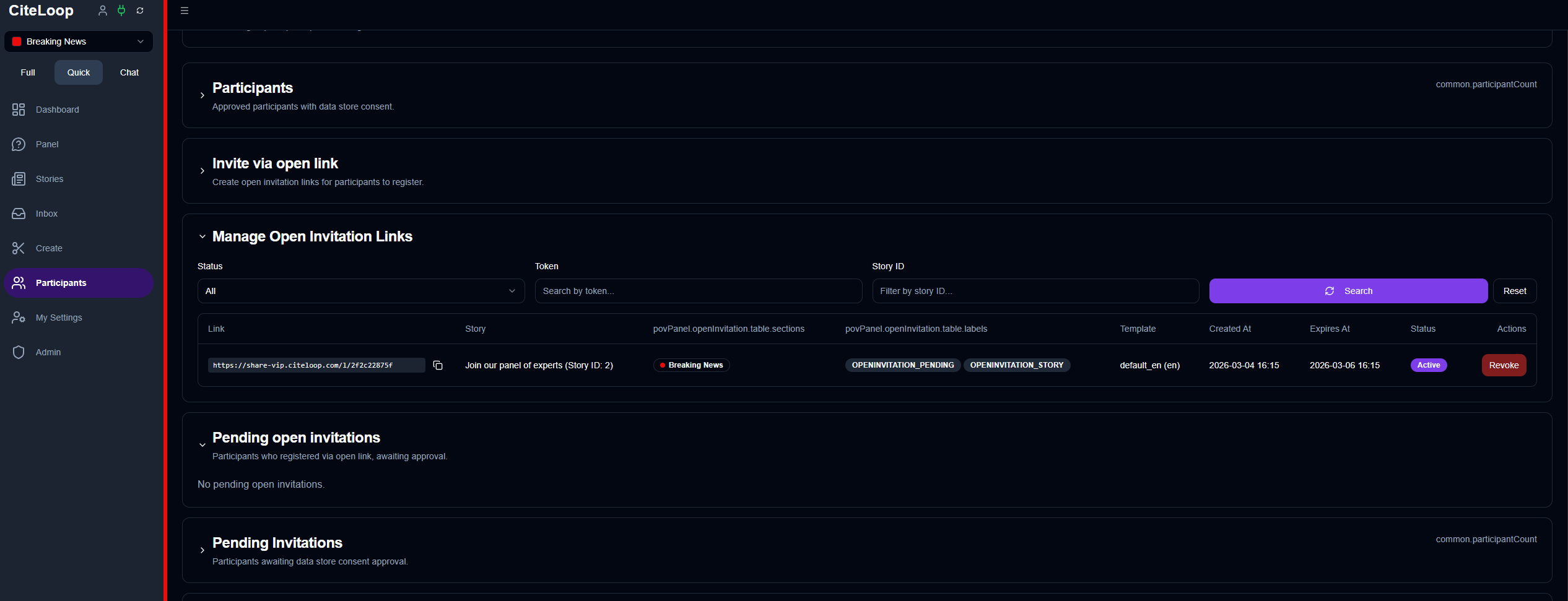Click the Create scissors icon

pos(19,248)
